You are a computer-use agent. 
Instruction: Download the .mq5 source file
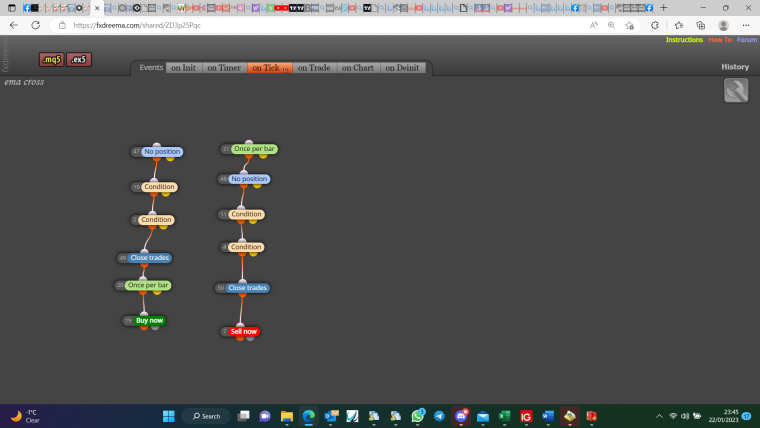click(x=51, y=60)
